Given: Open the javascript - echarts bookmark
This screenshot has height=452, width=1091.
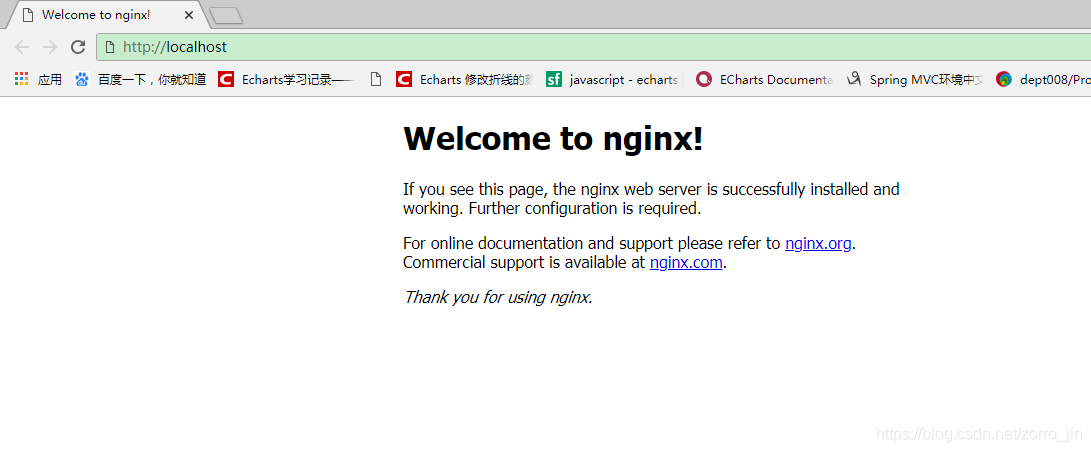Looking at the screenshot, I should (614, 79).
